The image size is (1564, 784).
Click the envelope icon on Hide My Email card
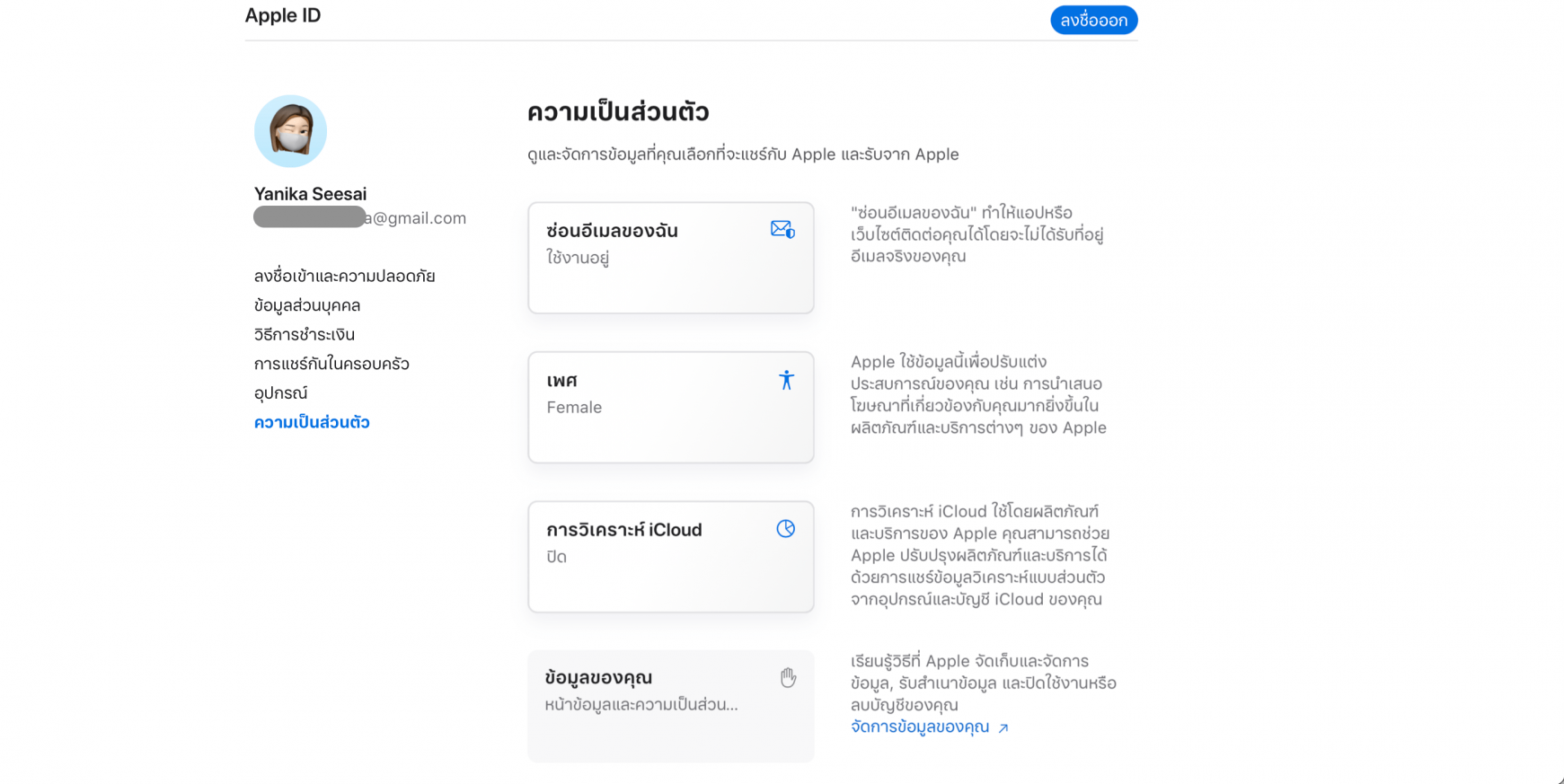tap(782, 230)
